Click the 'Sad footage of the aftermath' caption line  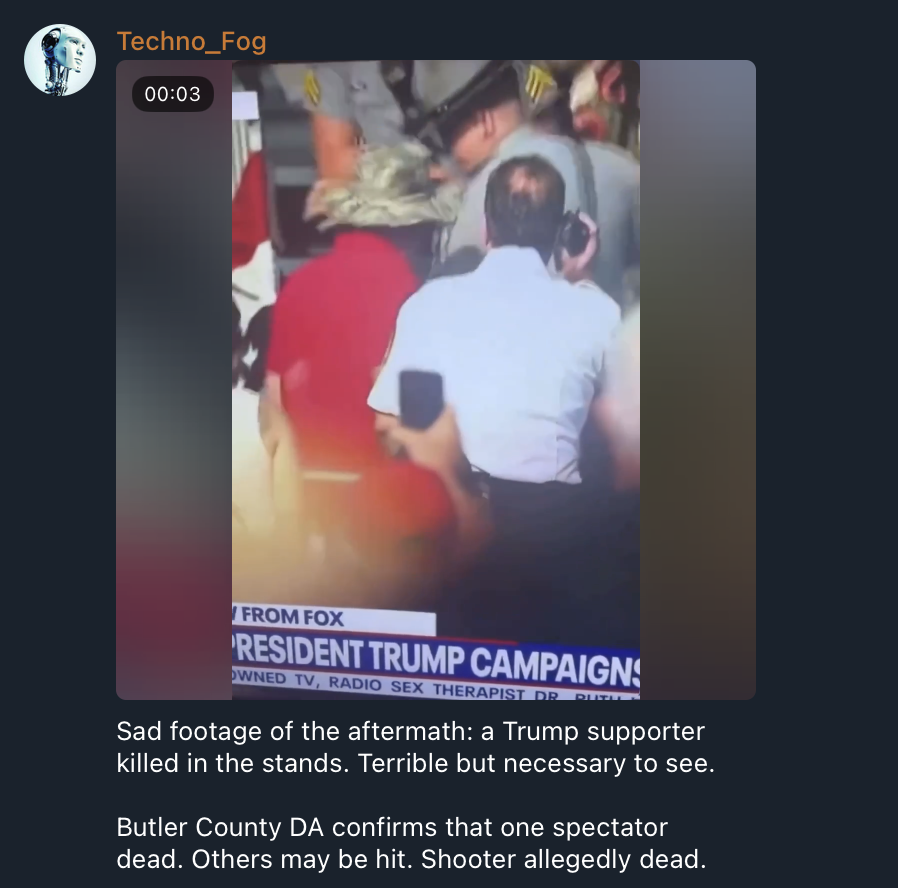pyautogui.click(x=411, y=731)
